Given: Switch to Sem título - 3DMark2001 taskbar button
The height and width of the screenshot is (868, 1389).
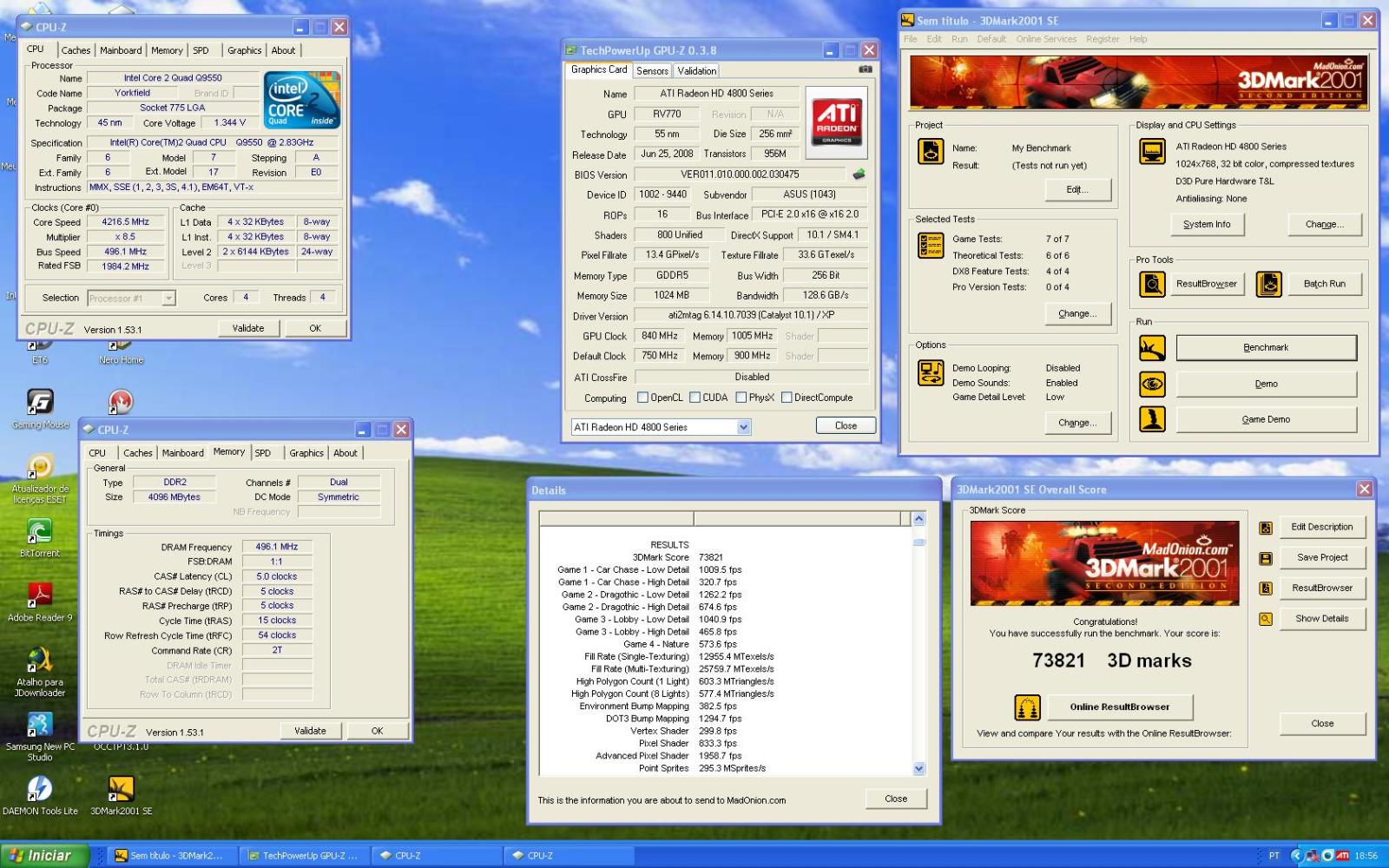Looking at the screenshot, I should (x=171, y=856).
